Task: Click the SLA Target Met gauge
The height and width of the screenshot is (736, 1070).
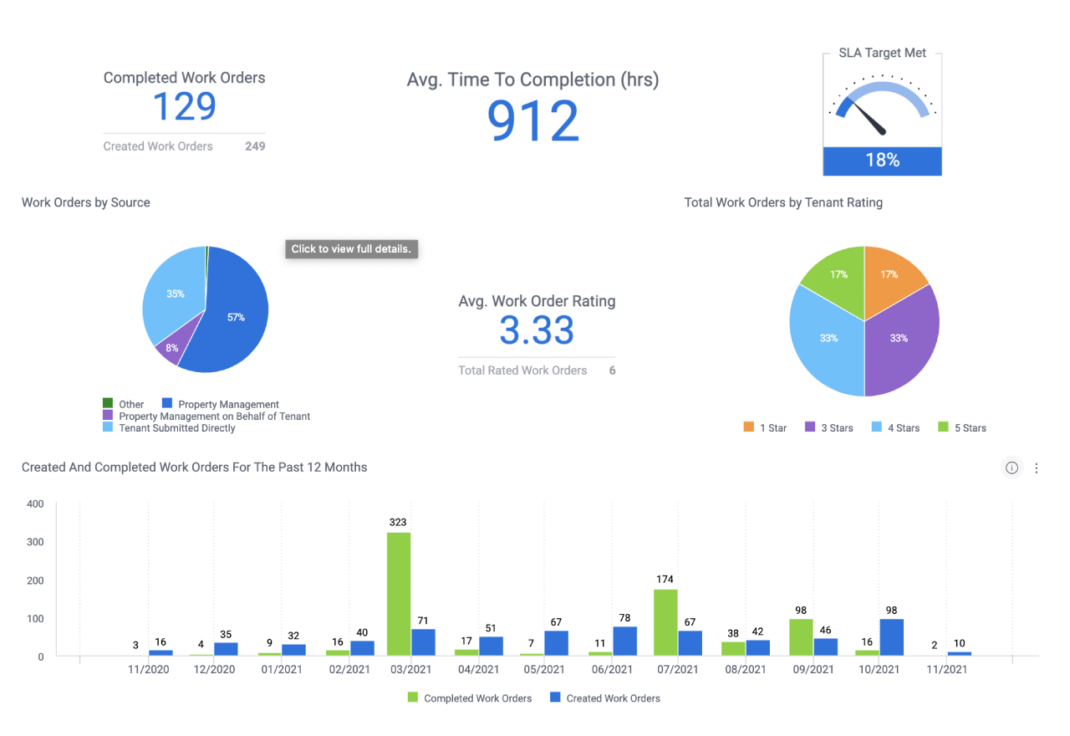Action: (x=882, y=112)
